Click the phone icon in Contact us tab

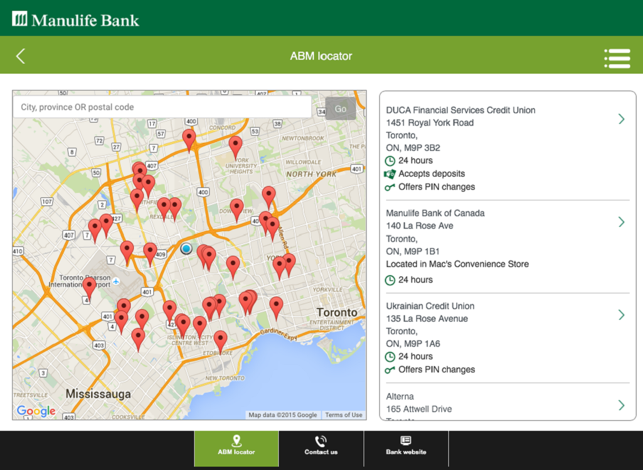pyautogui.click(x=321, y=441)
